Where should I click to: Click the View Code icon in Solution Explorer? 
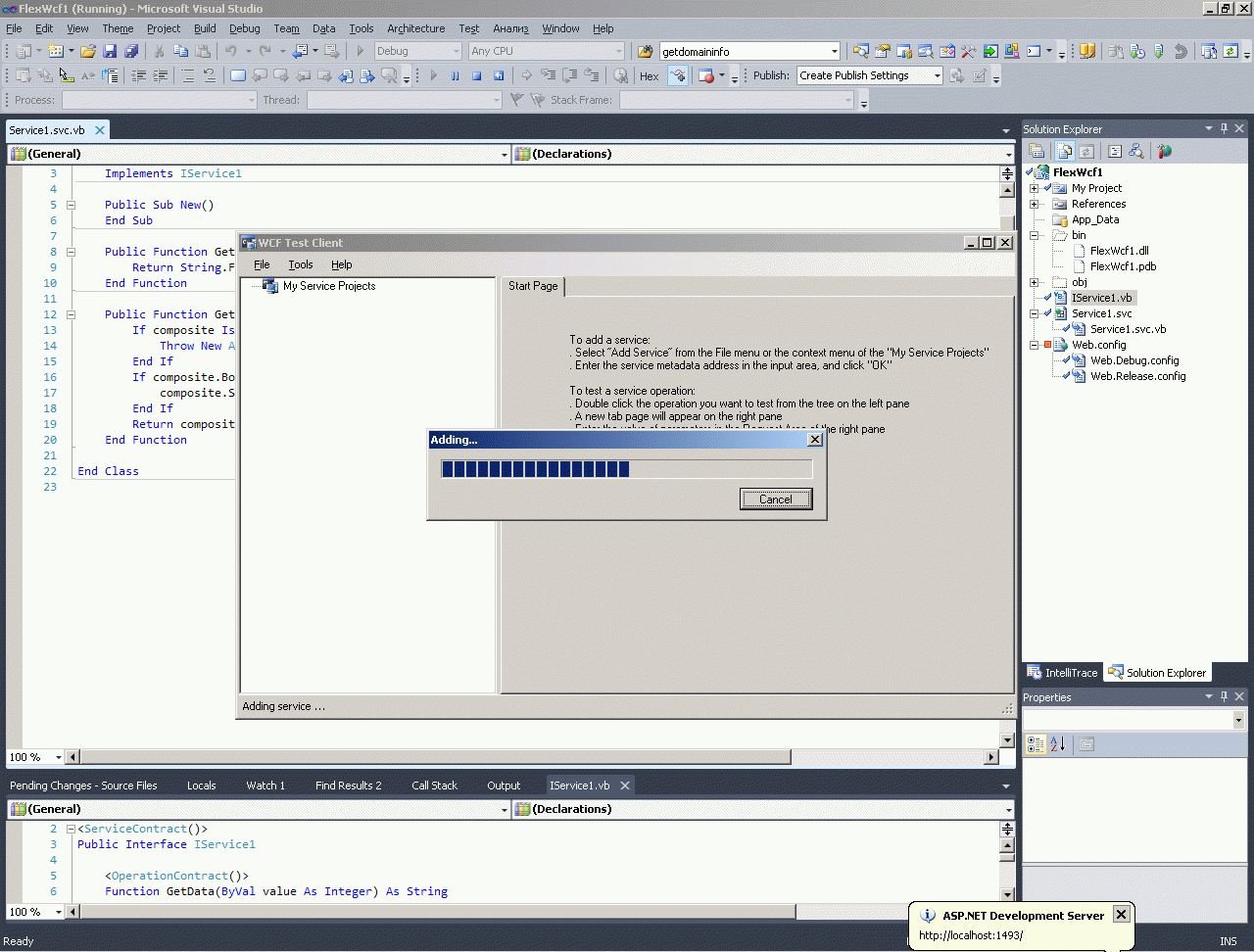pos(1115,151)
